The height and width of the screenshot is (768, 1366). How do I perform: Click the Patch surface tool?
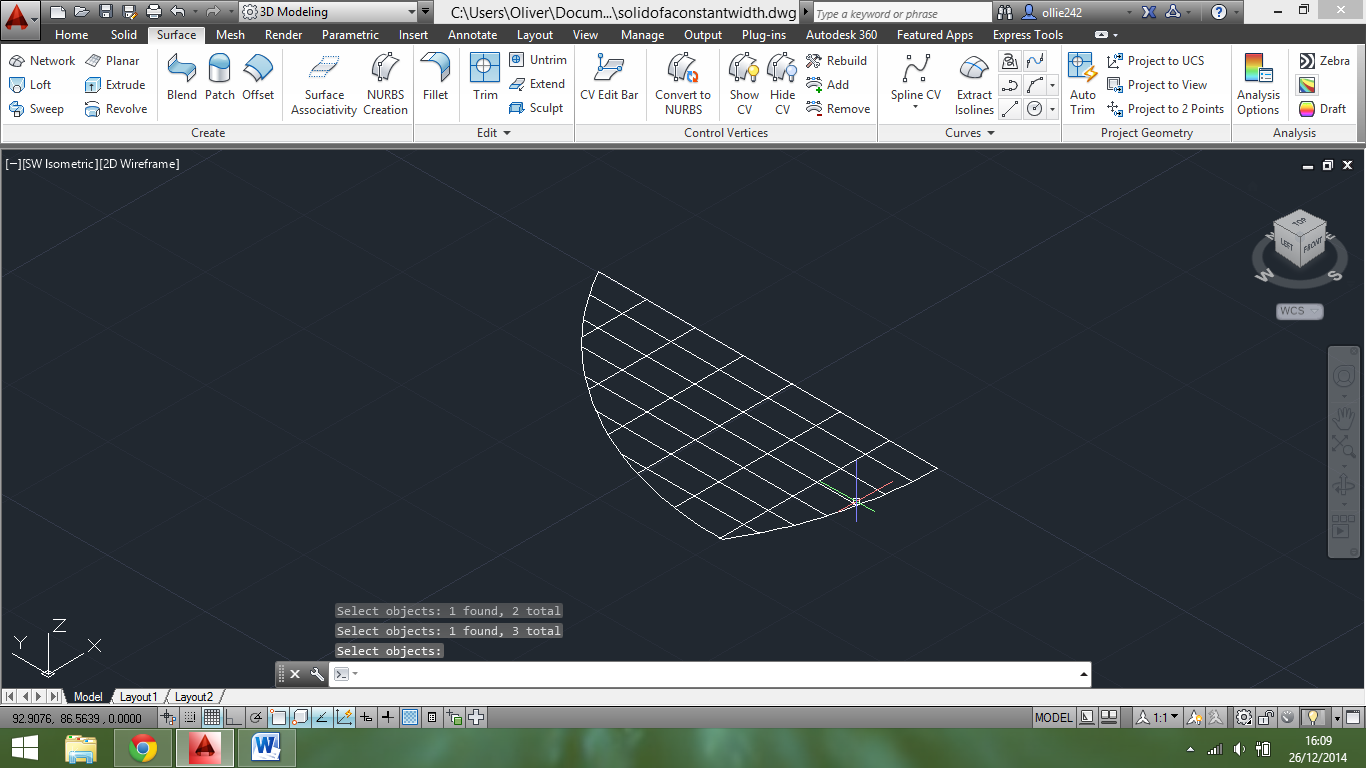click(220, 78)
